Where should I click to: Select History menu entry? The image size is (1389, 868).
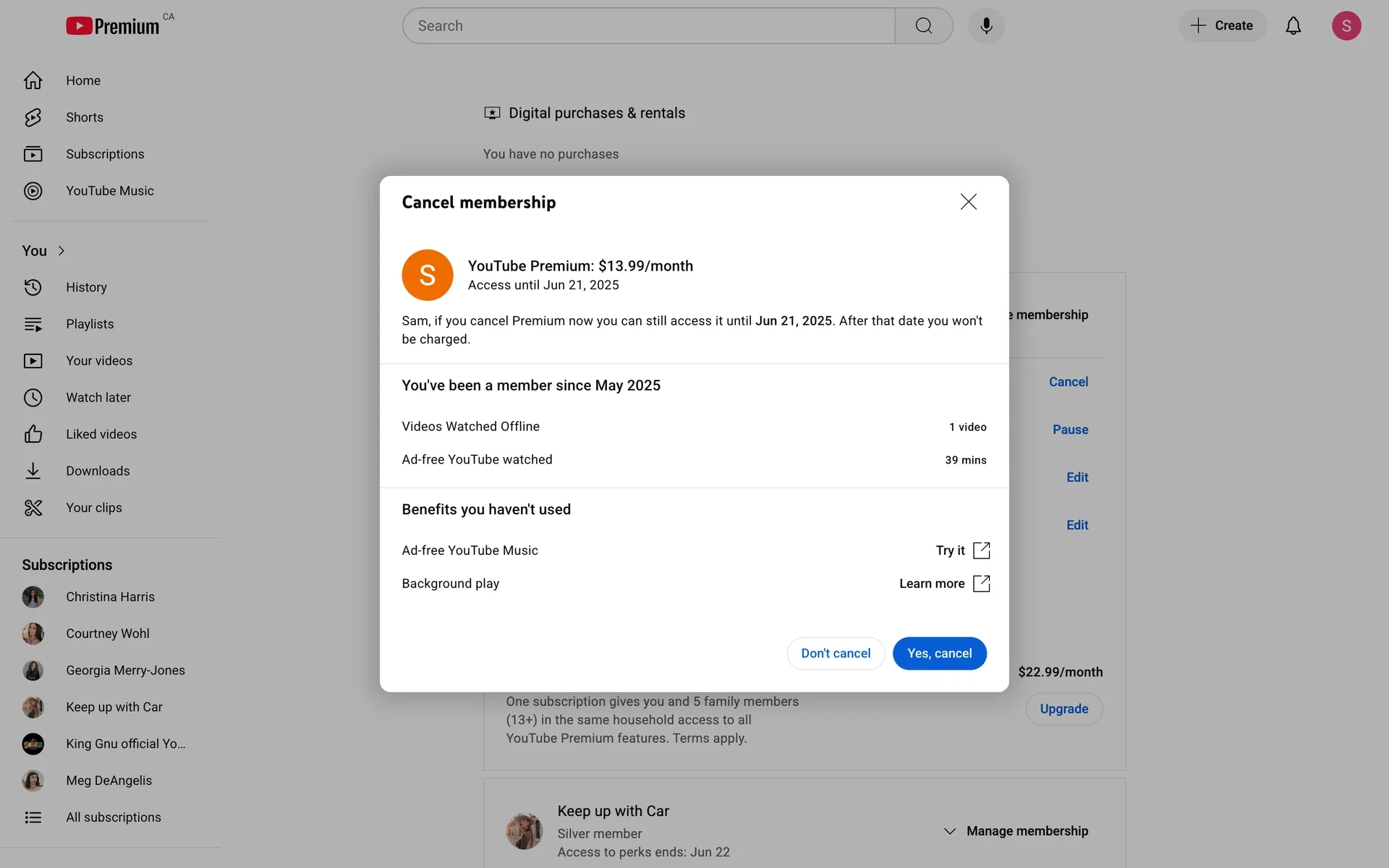click(x=110, y=287)
